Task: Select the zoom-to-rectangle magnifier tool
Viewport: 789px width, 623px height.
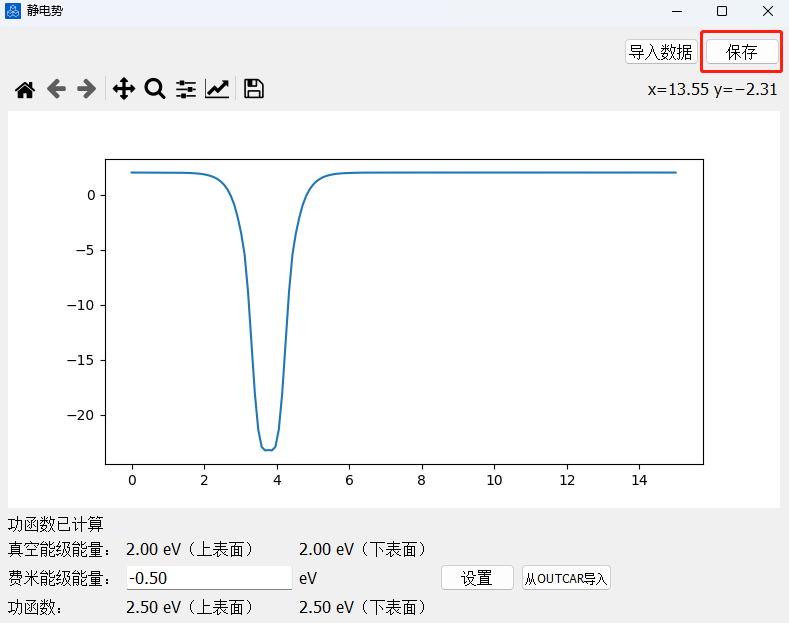Action: 155,89
